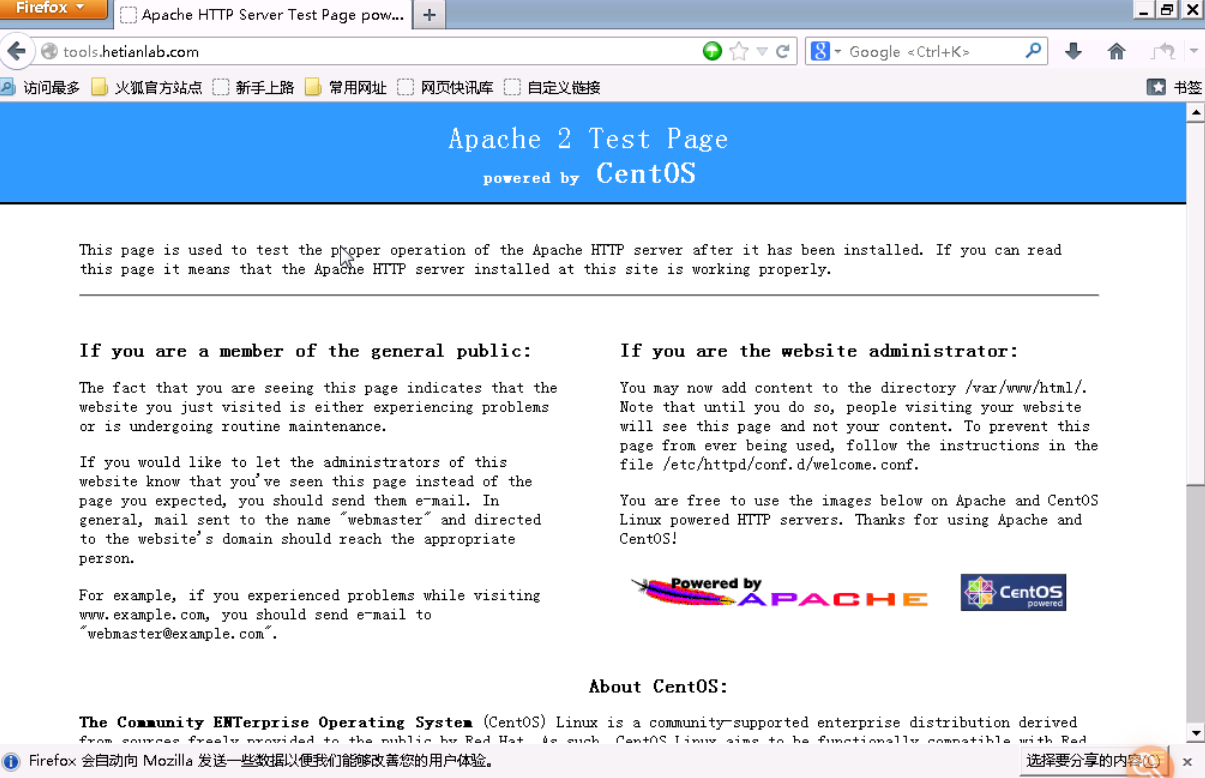This screenshot has height=778, width=1205.
Task: Open the 访问最多 bookmark folder
Action: click(x=41, y=88)
